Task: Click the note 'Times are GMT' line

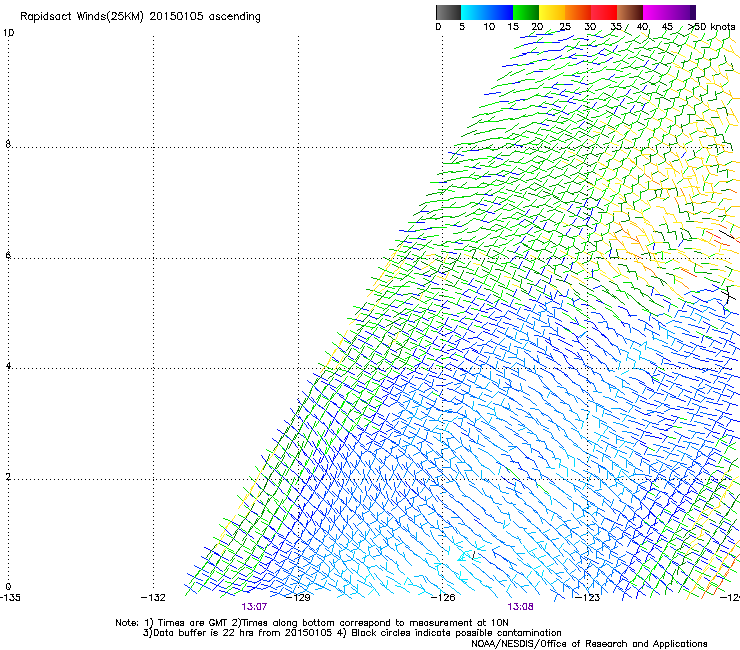Action: [x=312, y=623]
